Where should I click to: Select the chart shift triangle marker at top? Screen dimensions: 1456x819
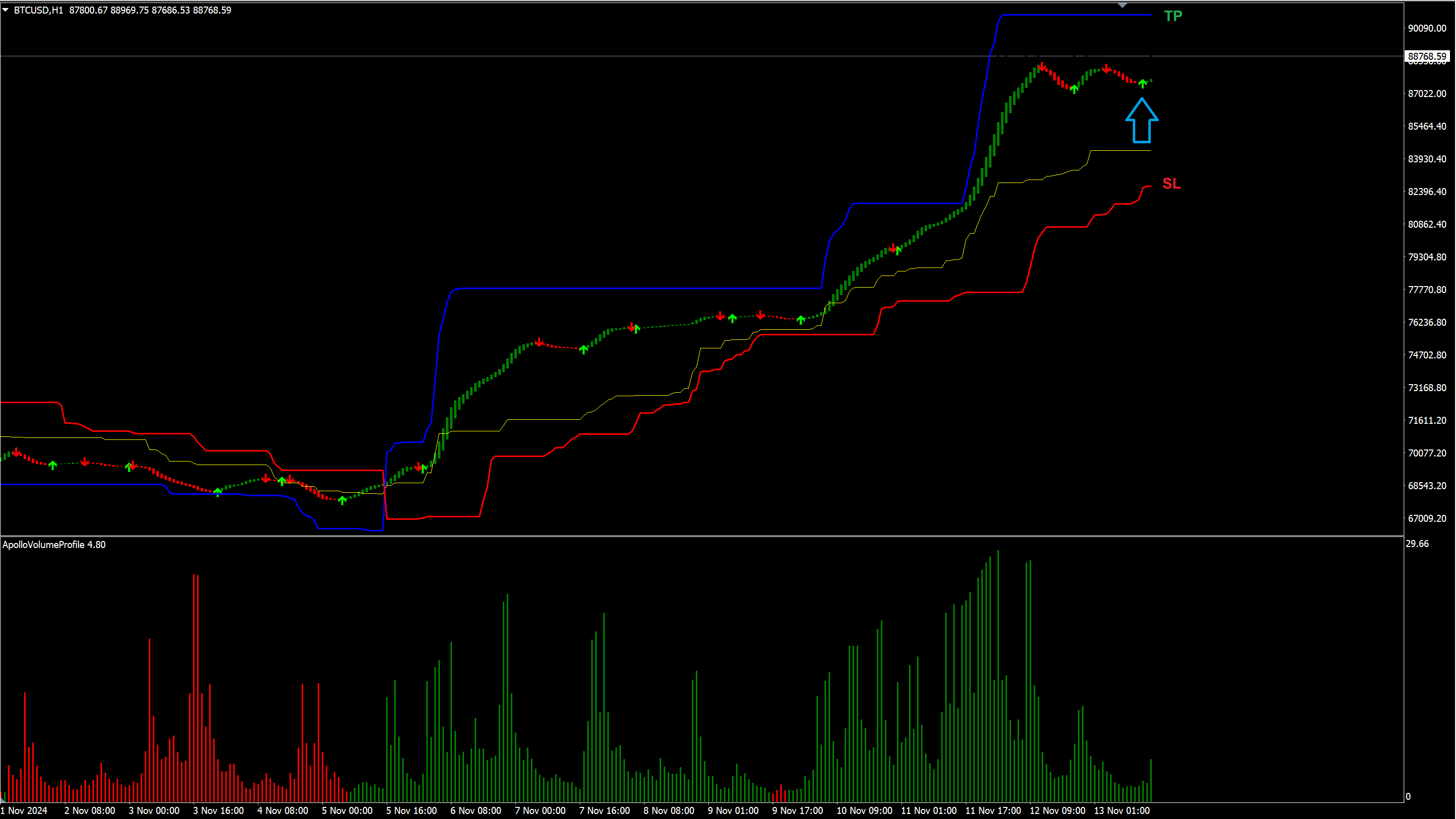[x=1123, y=5]
